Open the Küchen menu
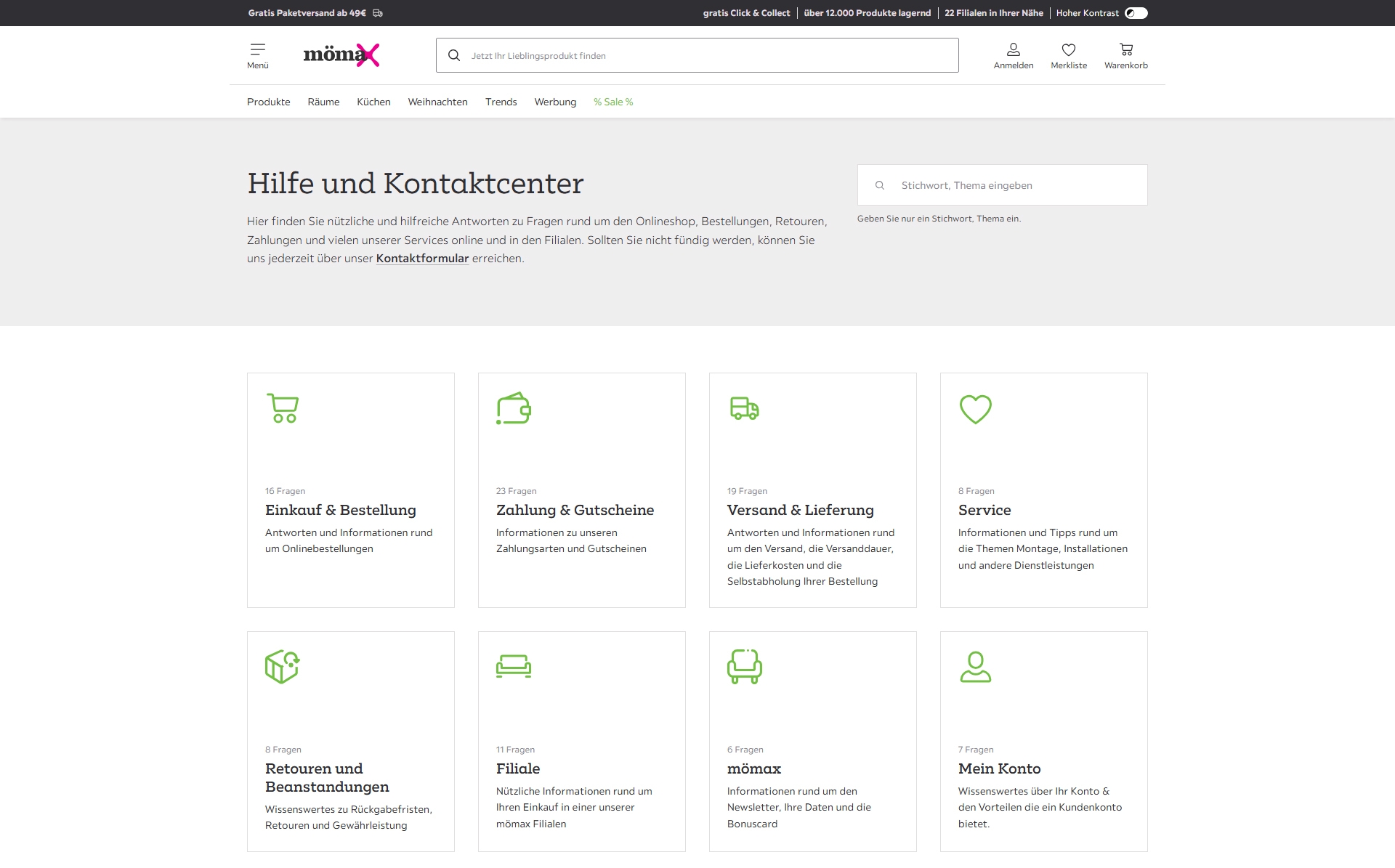This screenshot has height=868, width=1395. (373, 102)
